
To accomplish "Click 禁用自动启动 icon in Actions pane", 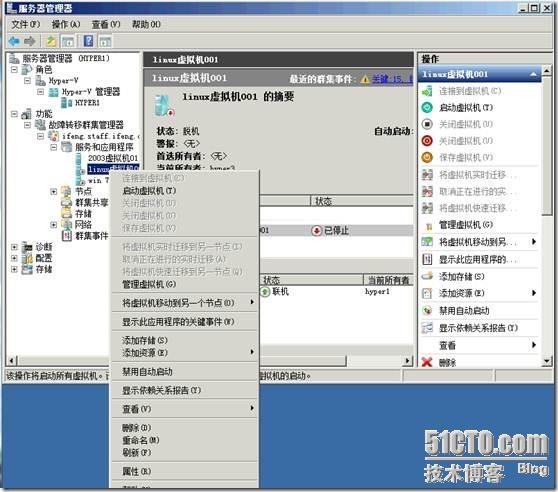I will coord(427,311).
